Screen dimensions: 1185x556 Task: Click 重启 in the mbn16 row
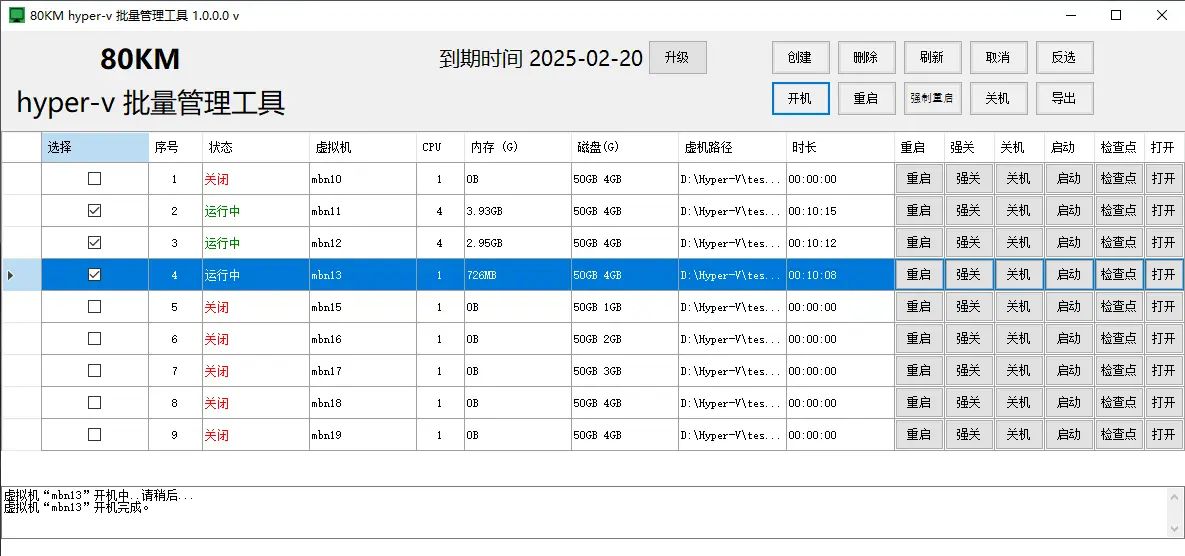919,338
